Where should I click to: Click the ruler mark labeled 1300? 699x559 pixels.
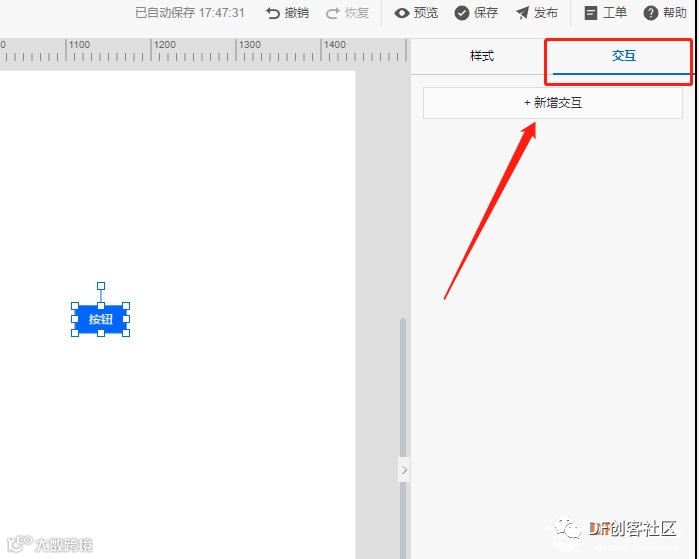tap(249, 45)
